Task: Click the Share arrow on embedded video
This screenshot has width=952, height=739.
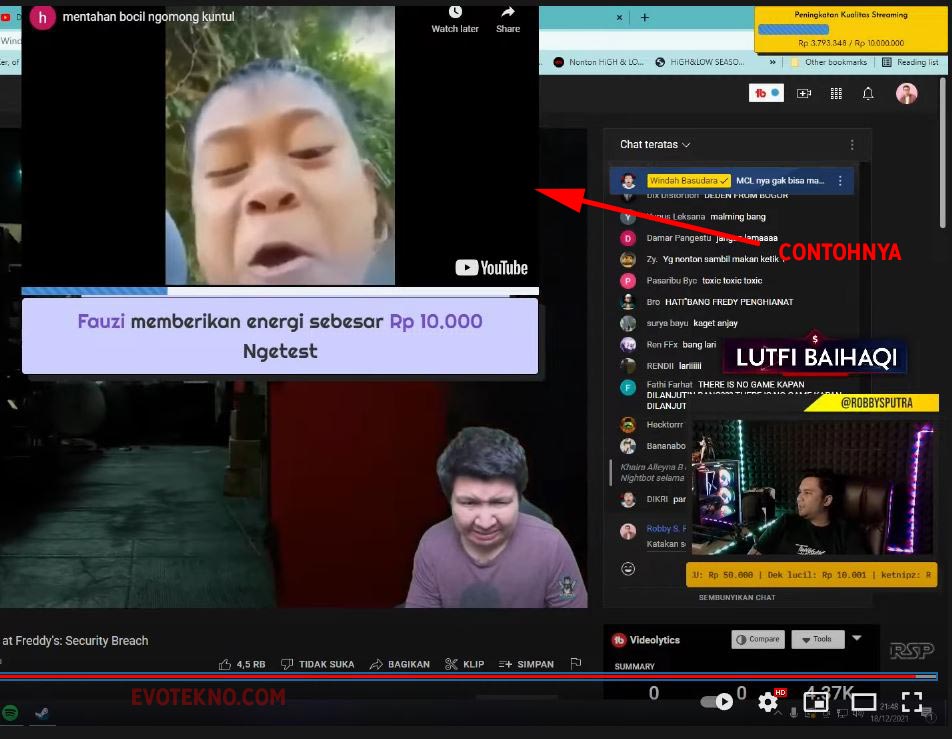Action: pyautogui.click(x=508, y=13)
